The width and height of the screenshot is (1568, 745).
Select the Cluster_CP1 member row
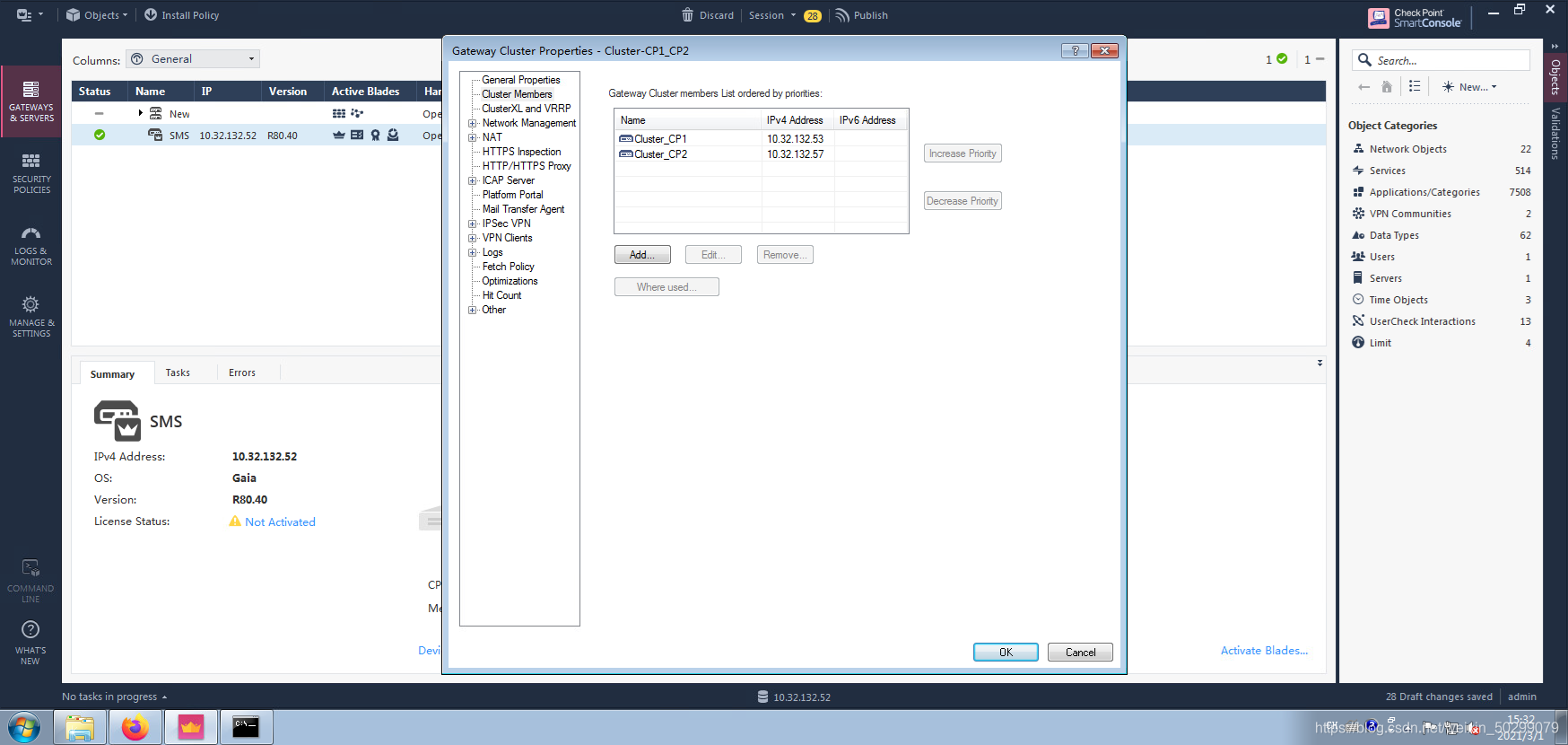tap(761, 138)
